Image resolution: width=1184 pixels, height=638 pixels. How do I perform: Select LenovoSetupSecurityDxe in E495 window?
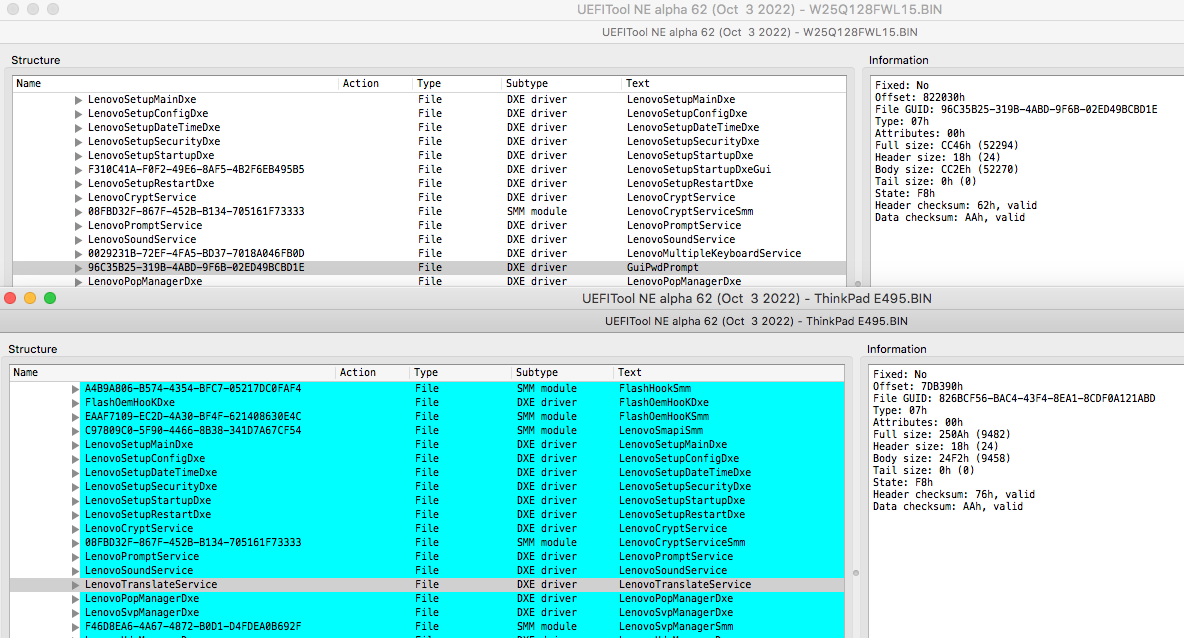(x=427, y=486)
